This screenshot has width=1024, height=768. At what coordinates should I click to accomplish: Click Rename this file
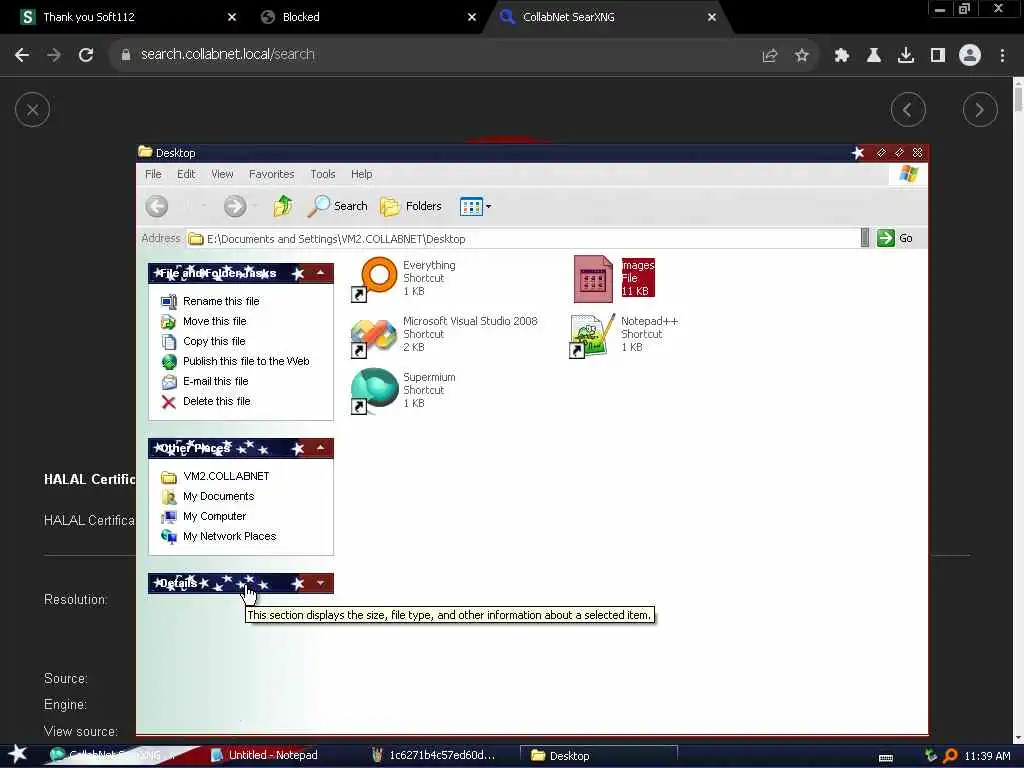pos(221,301)
